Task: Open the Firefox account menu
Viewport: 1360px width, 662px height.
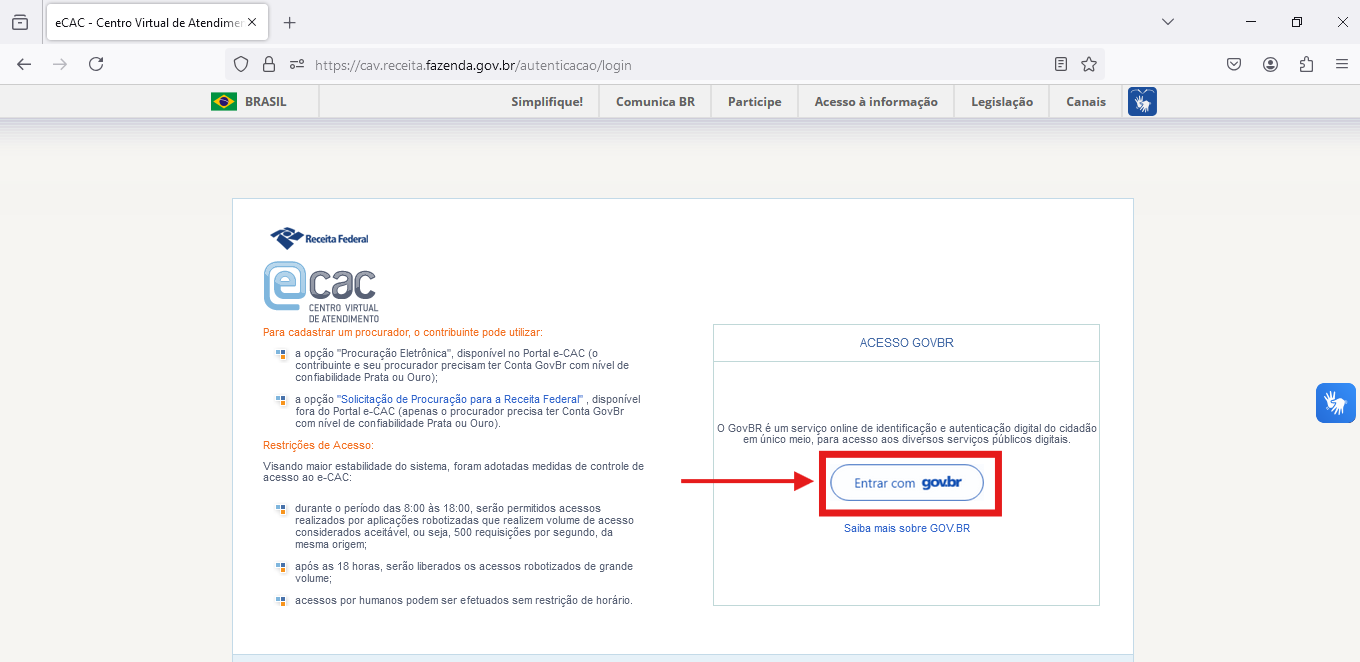Action: 1270,64
